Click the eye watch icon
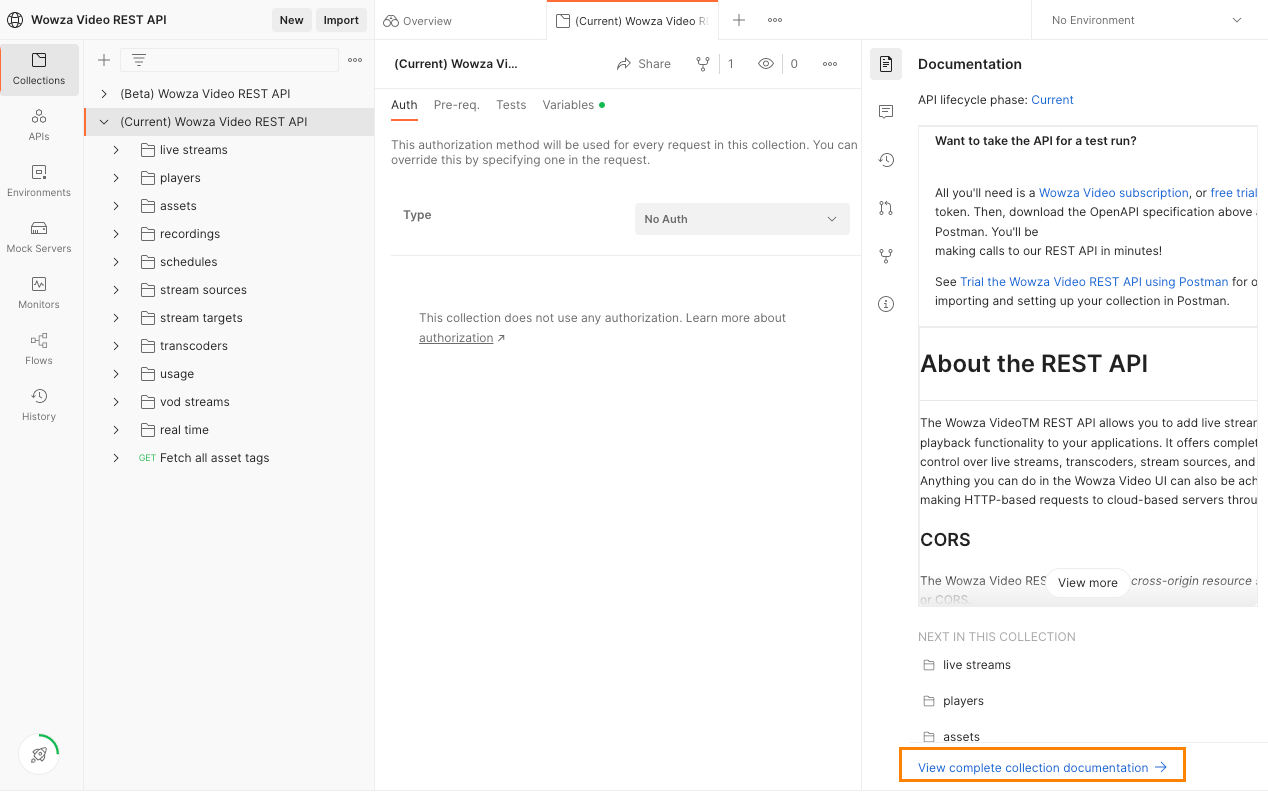Image resolution: width=1268 pixels, height=792 pixels. tap(766, 64)
